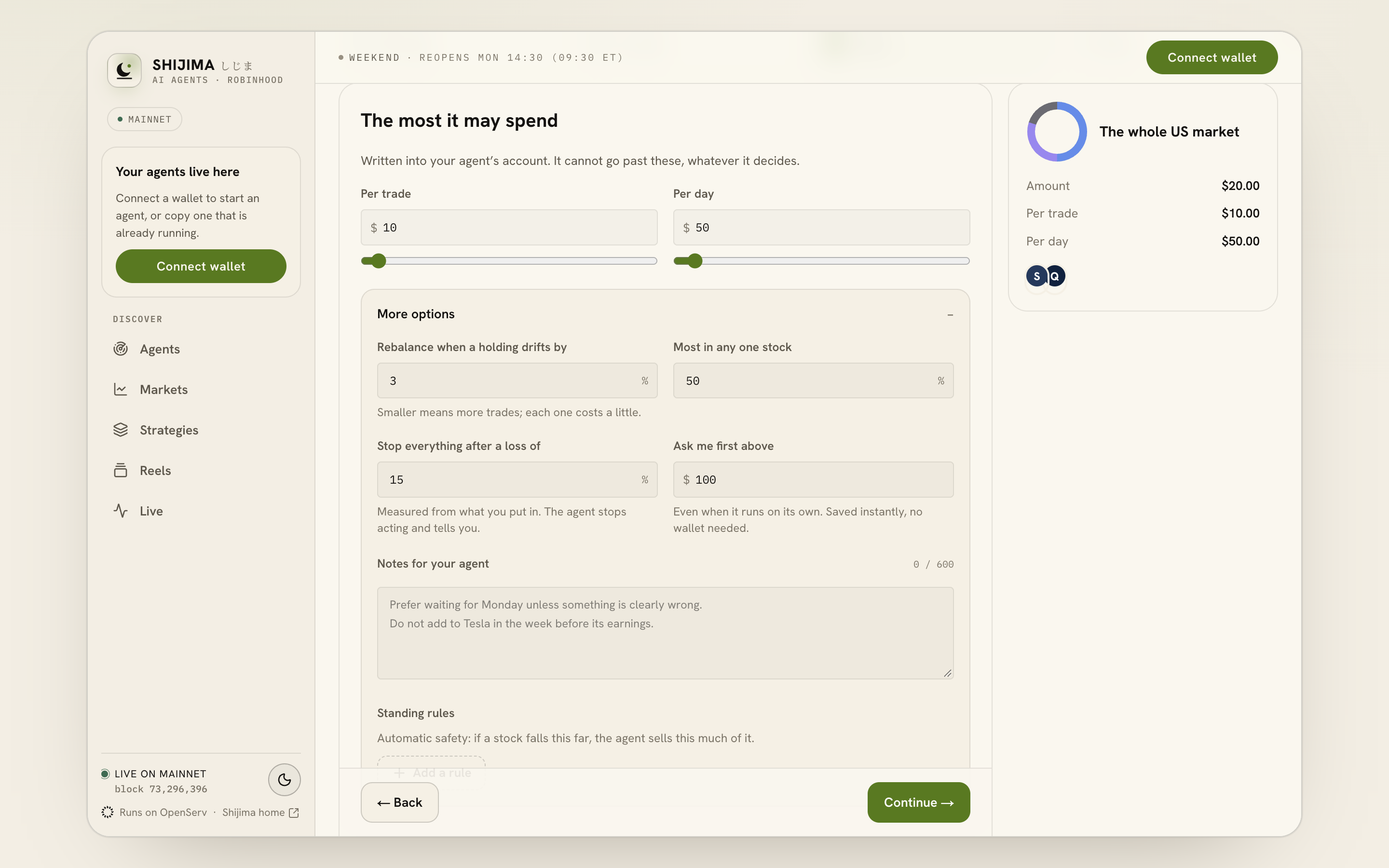Image resolution: width=1389 pixels, height=868 pixels.
Task: Click the Continue button
Action: click(x=918, y=802)
